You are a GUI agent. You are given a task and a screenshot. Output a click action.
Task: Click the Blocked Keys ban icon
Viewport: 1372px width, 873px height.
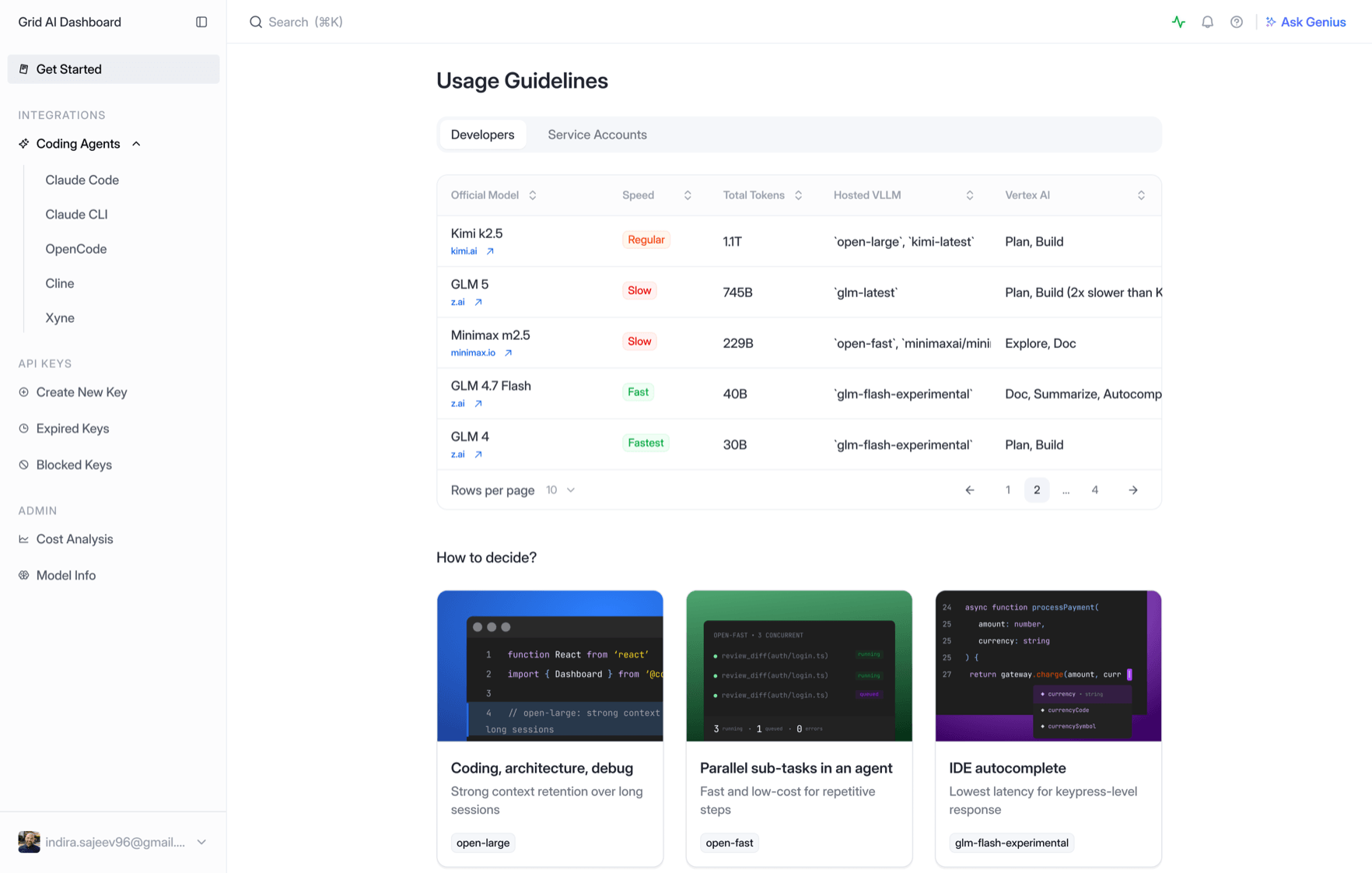point(24,465)
